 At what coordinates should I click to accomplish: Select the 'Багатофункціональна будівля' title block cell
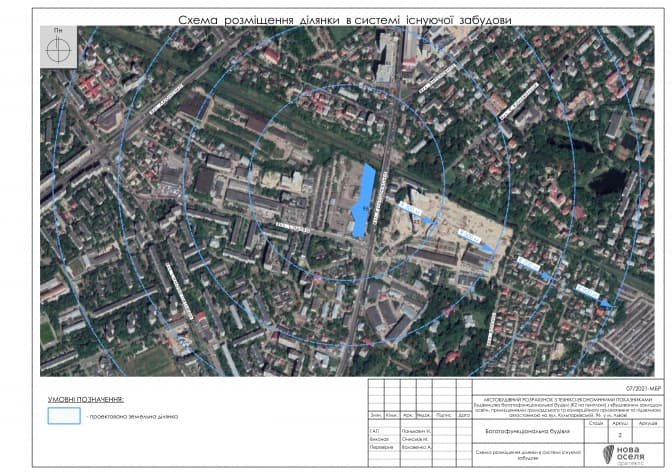(528, 431)
